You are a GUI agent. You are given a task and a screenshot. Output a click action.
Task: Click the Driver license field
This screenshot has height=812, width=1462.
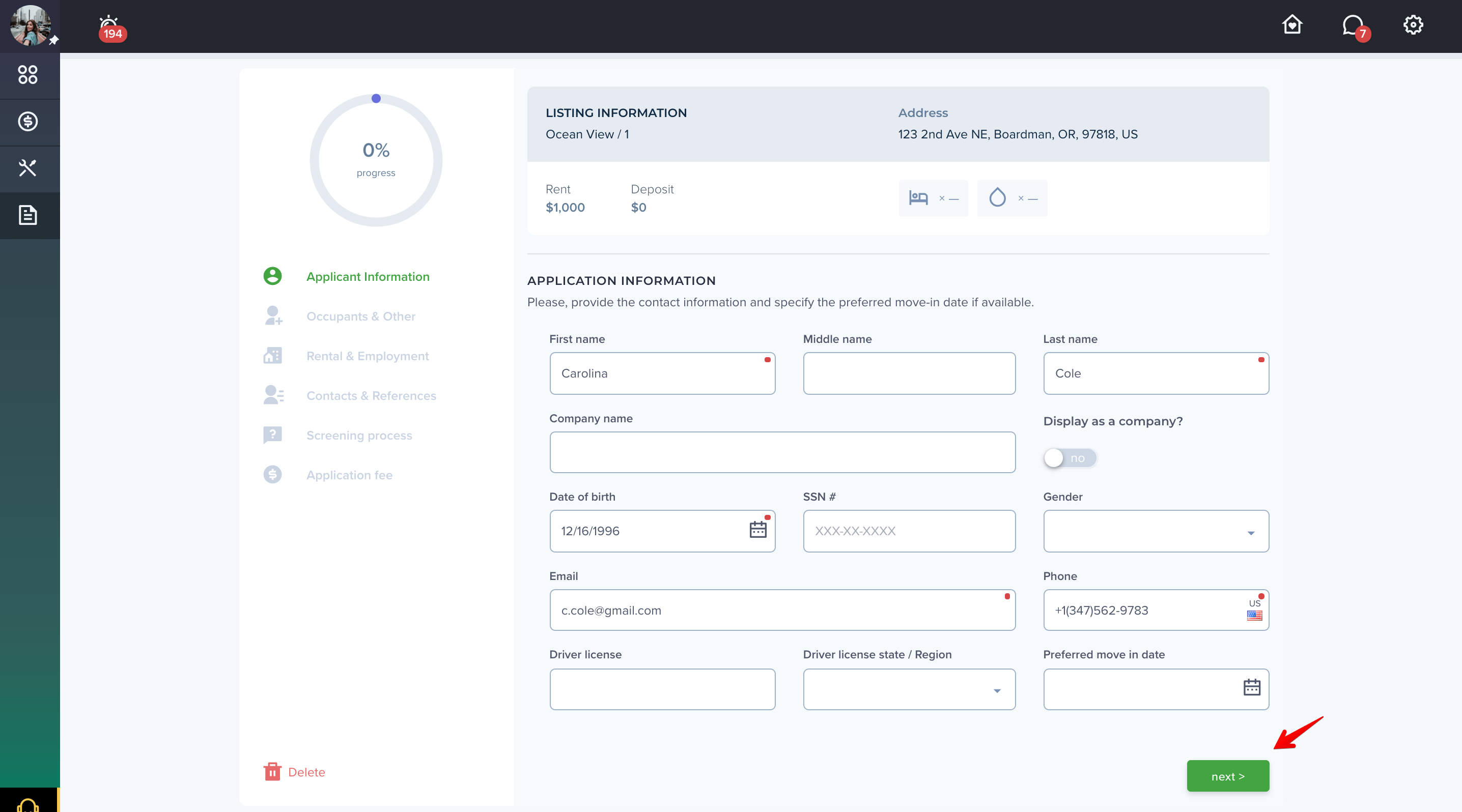pos(662,689)
